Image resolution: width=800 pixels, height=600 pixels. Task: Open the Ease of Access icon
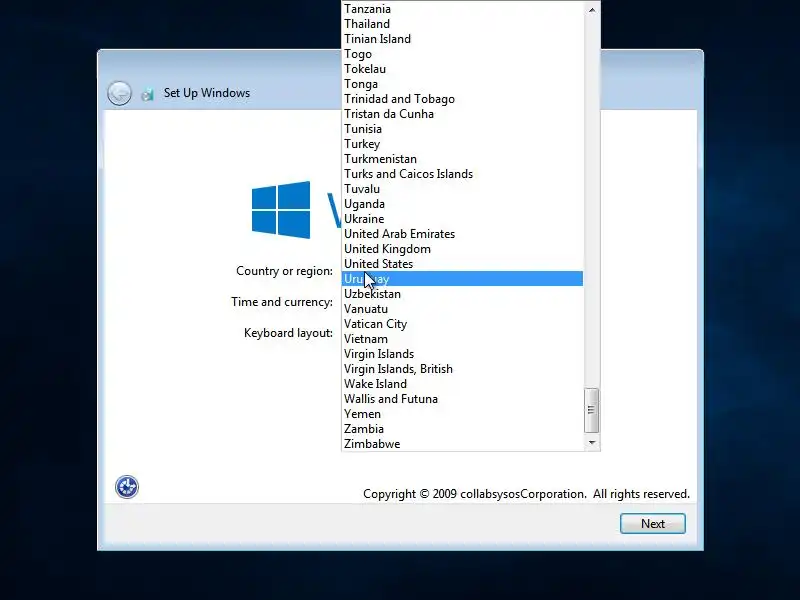[x=127, y=487]
